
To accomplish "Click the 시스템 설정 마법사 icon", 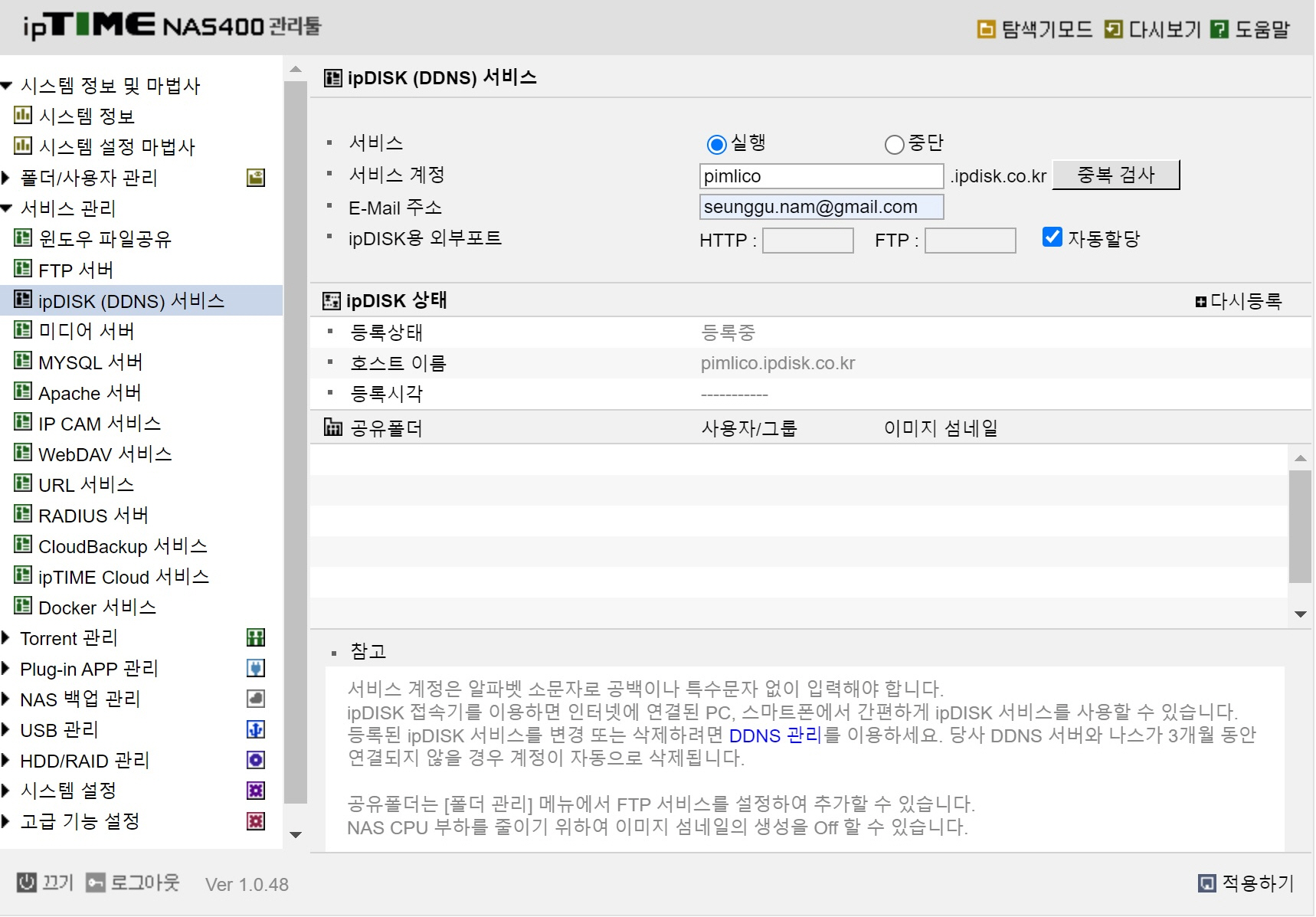I will 23,146.
